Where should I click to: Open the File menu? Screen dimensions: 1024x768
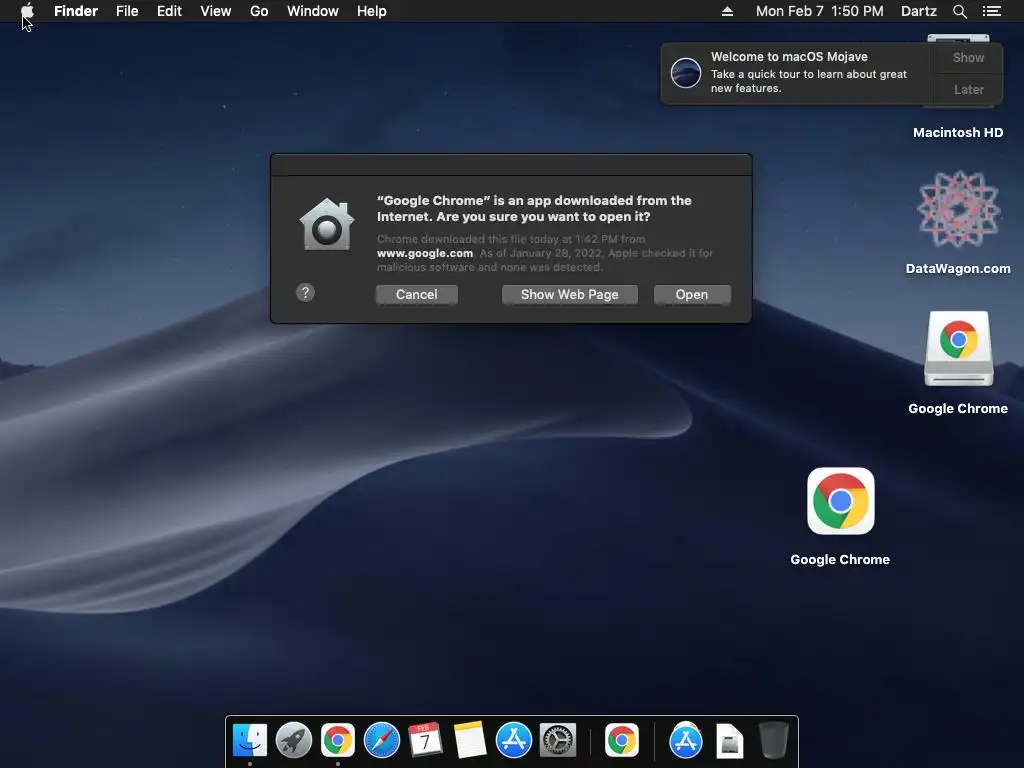[127, 11]
